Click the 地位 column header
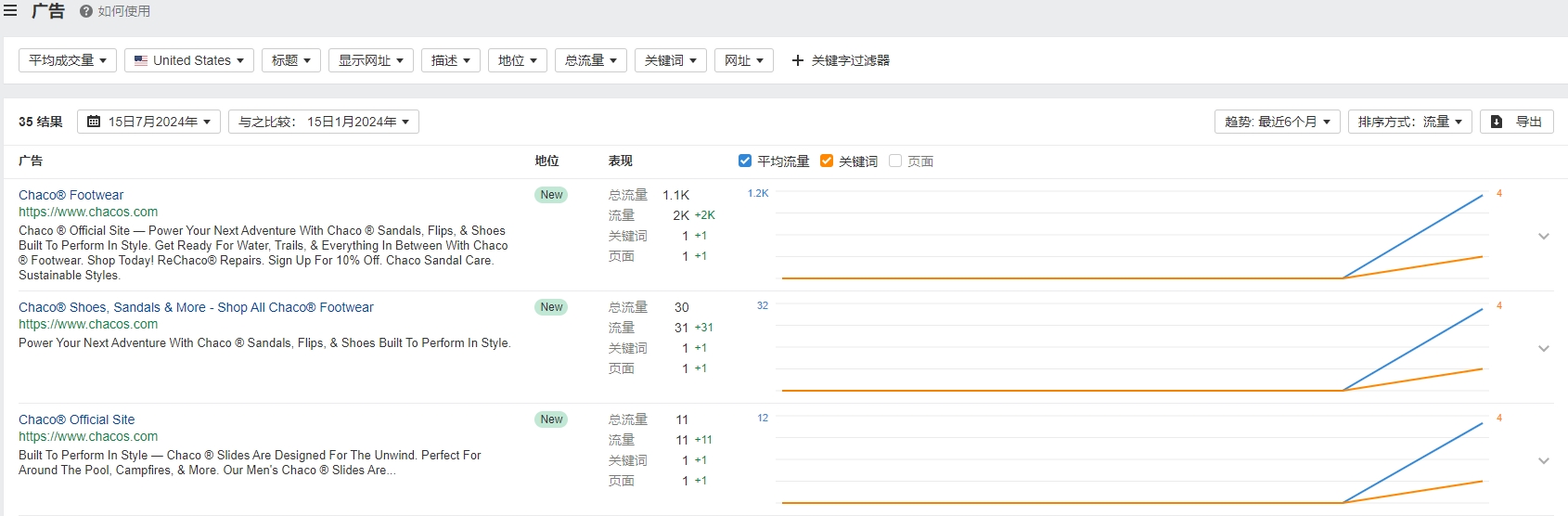Viewport: 1568px width, 516px height. click(547, 161)
